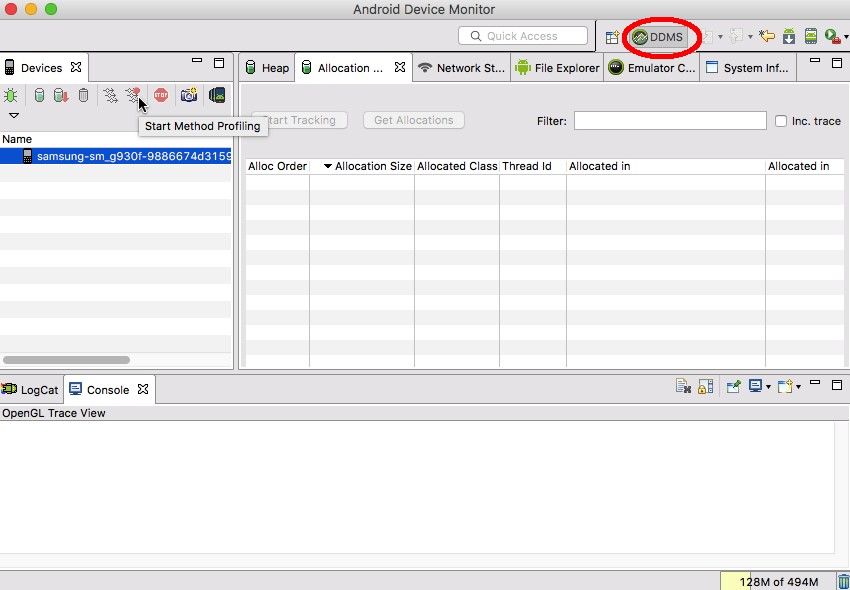Click the heap status 128M of 494M

click(778, 582)
